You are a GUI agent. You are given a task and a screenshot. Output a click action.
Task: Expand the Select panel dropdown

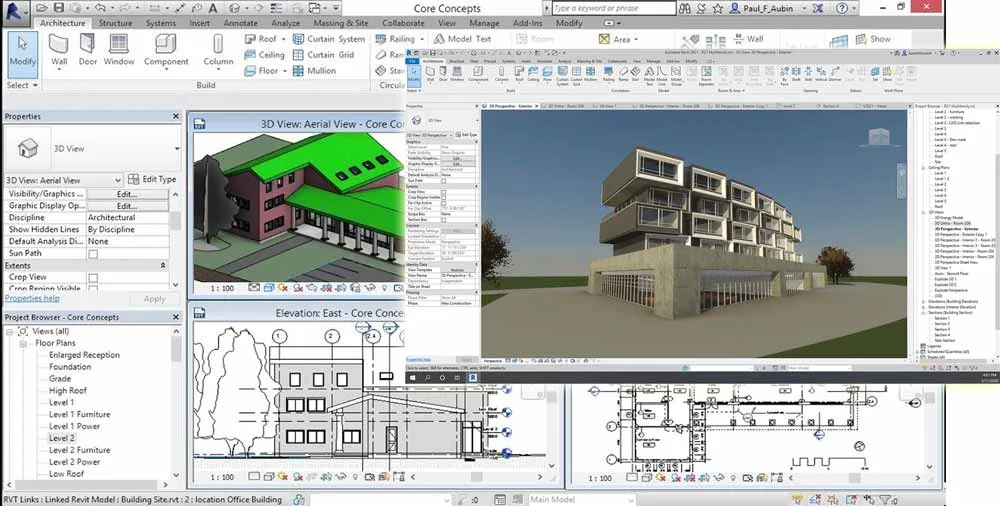pos(22,85)
